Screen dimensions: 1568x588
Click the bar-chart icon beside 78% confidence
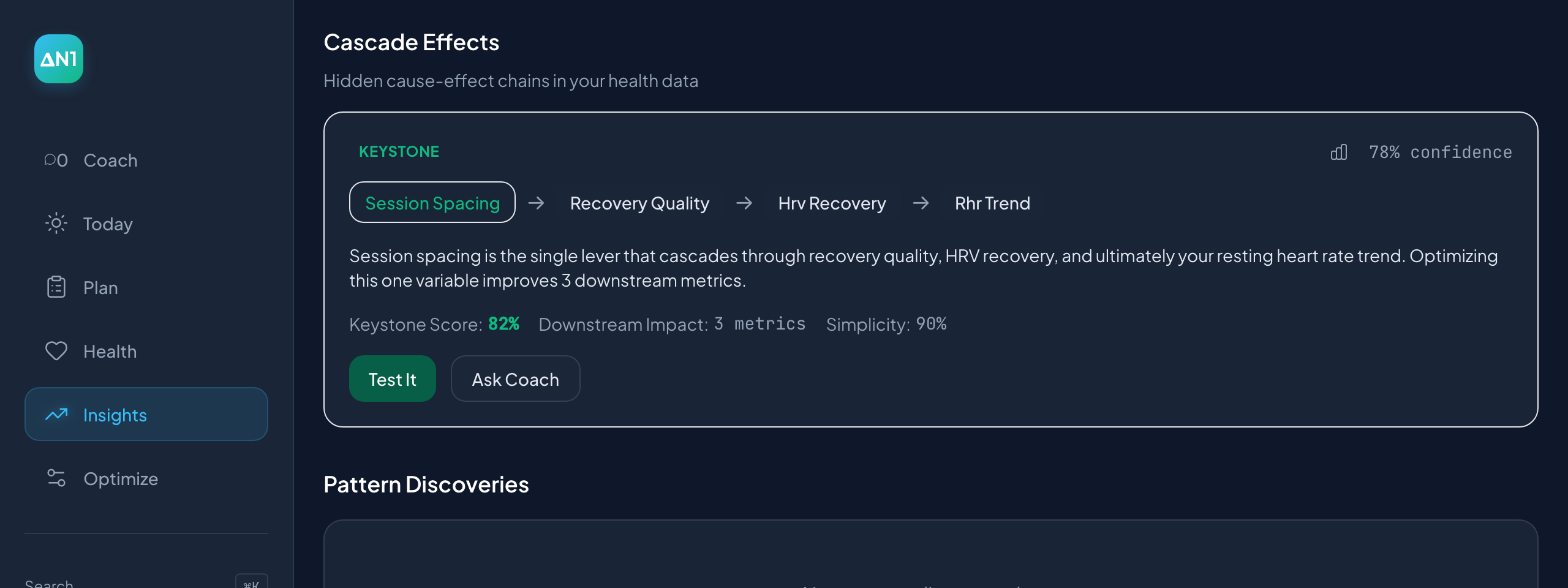click(x=1339, y=152)
